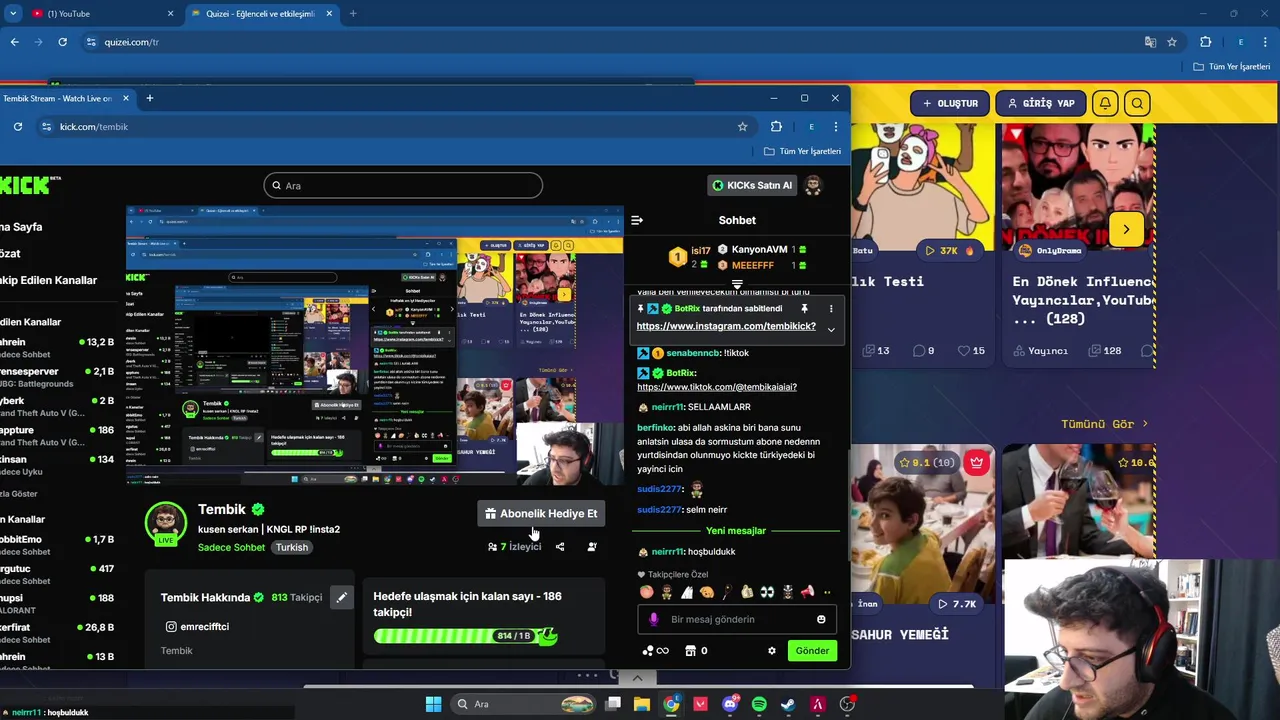1280x720 pixels.
Task: Open the viewers list icon showing 7 İzleyici
Action: pyautogui.click(x=492, y=547)
